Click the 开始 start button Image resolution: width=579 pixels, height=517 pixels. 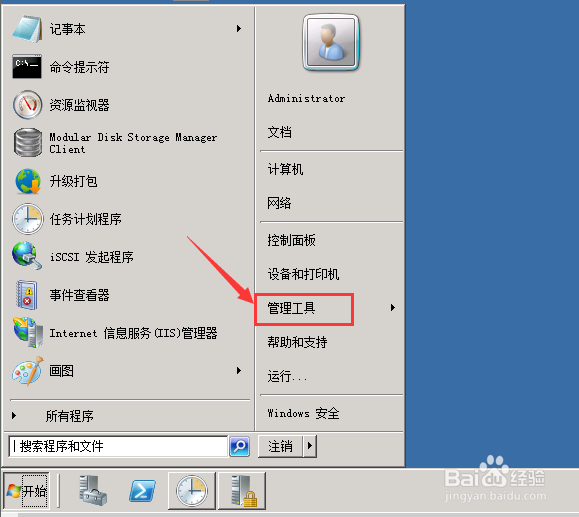pos(26,491)
